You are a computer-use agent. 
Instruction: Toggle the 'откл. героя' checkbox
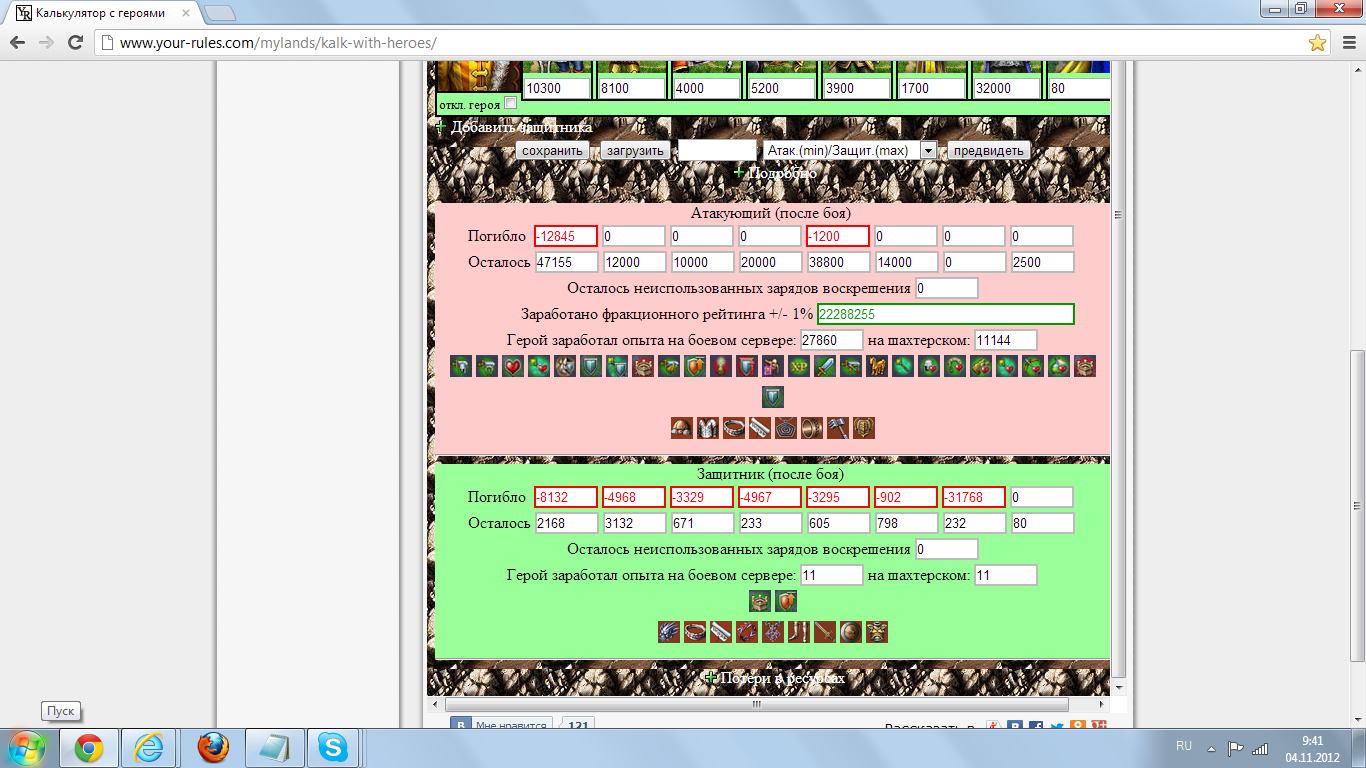tap(511, 103)
